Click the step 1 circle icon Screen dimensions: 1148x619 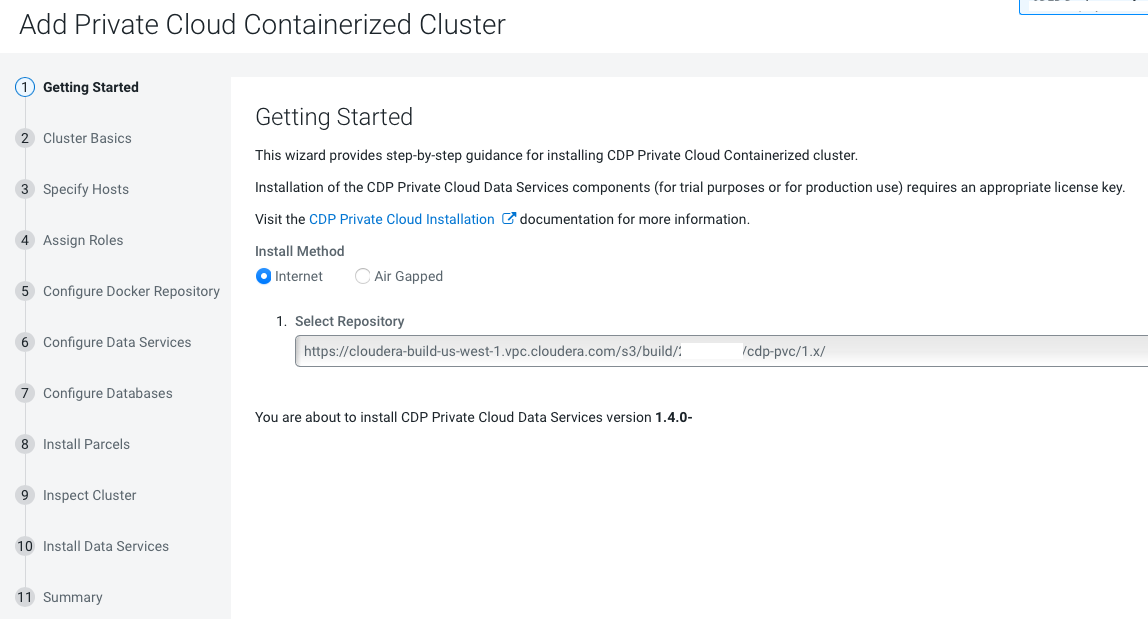pyautogui.click(x=25, y=87)
